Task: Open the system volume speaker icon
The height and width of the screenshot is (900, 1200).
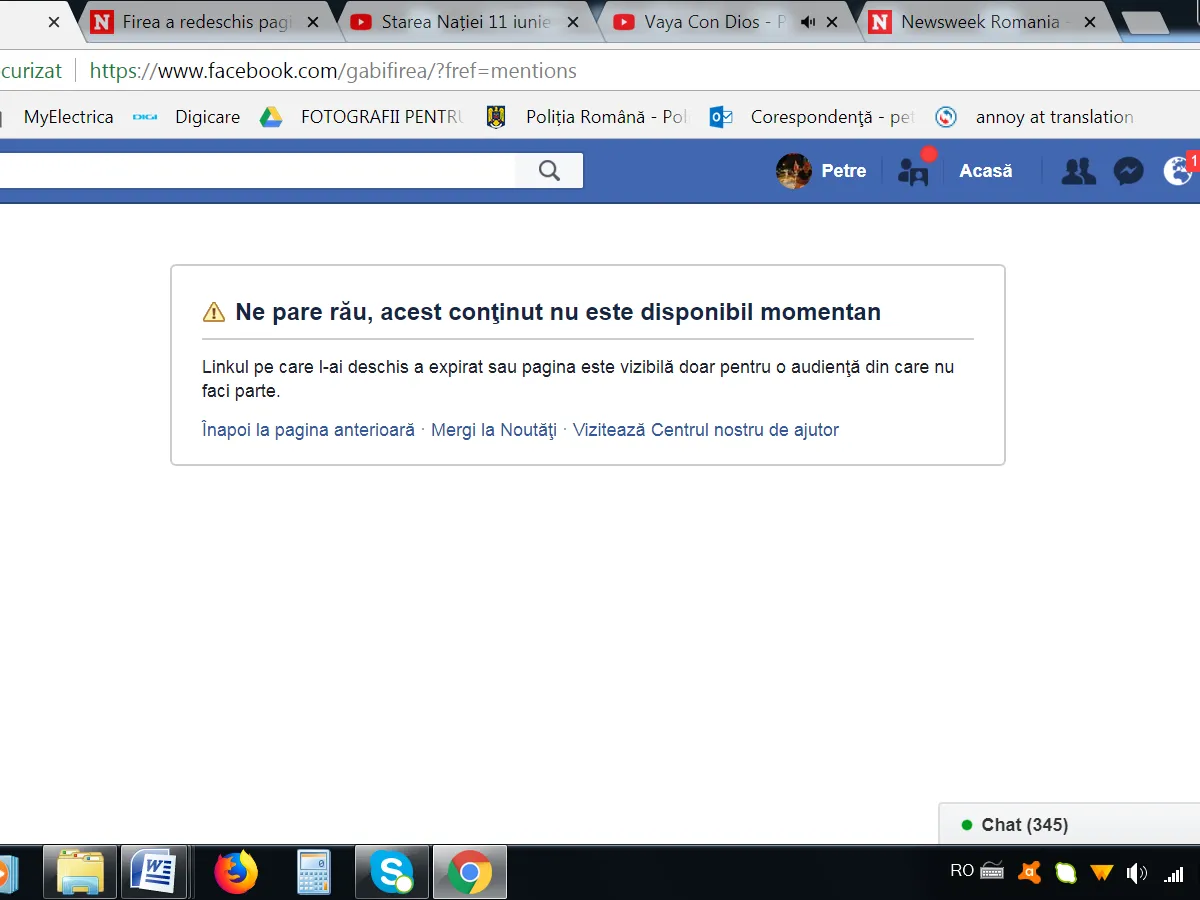Action: coord(1137,872)
